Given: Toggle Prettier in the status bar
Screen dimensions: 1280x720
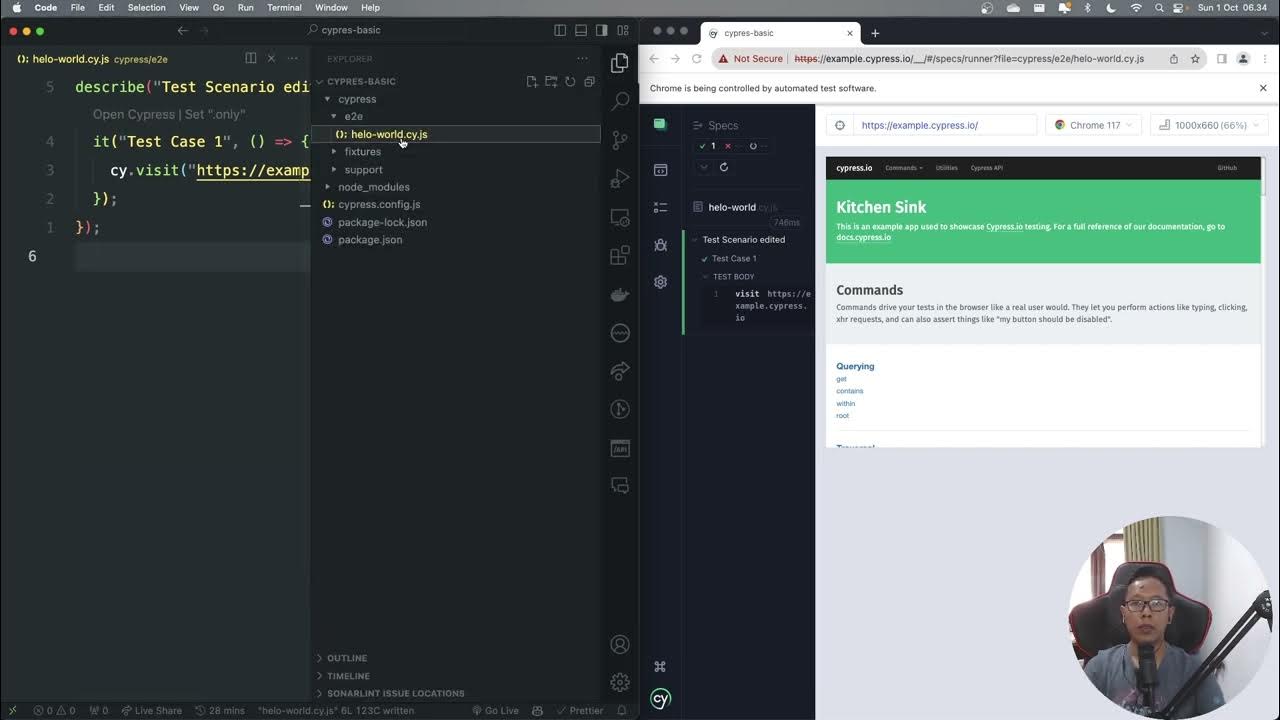Looking at the screenshot, I should click(580, 711).
